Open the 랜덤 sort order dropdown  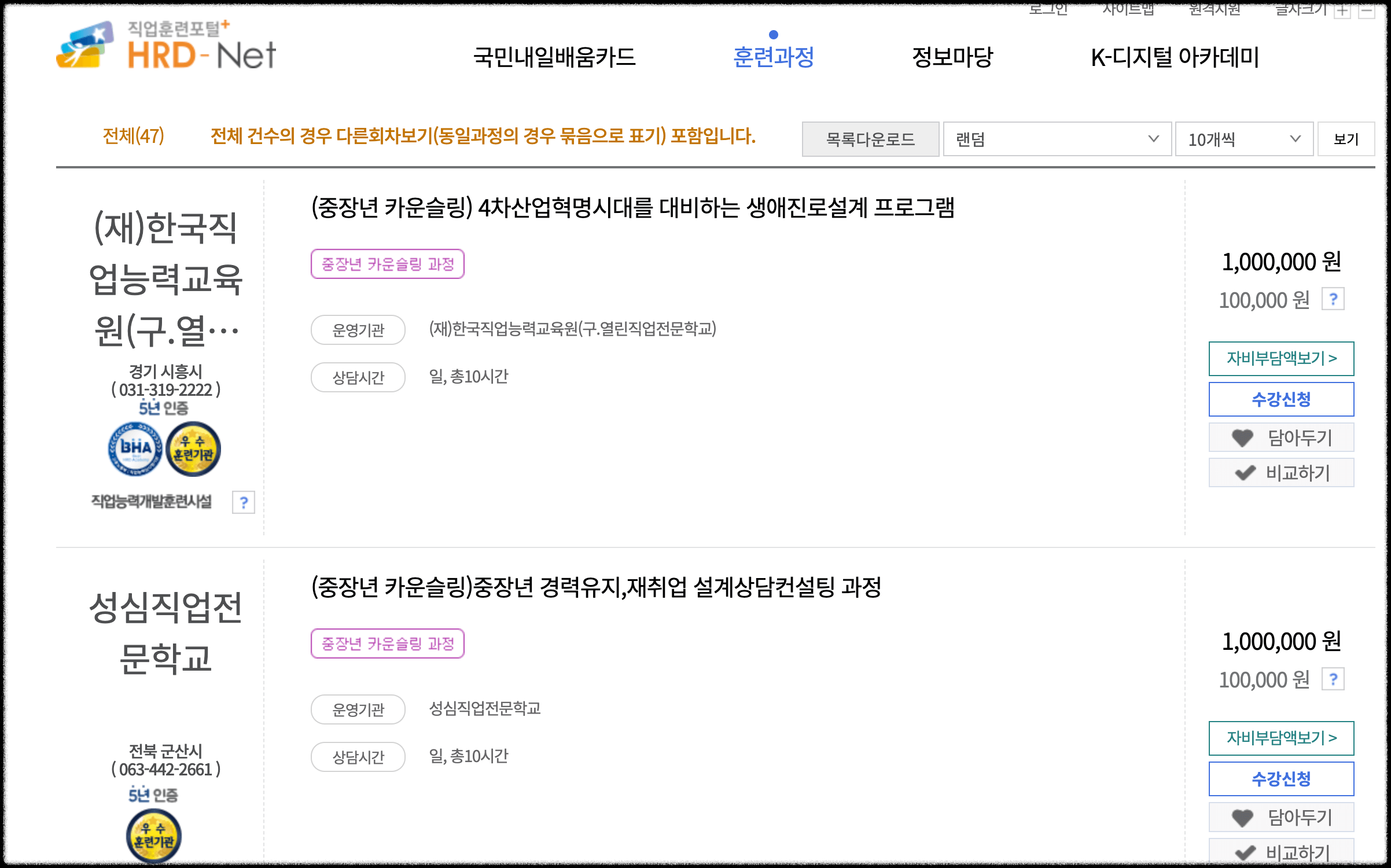(1057, 139)
